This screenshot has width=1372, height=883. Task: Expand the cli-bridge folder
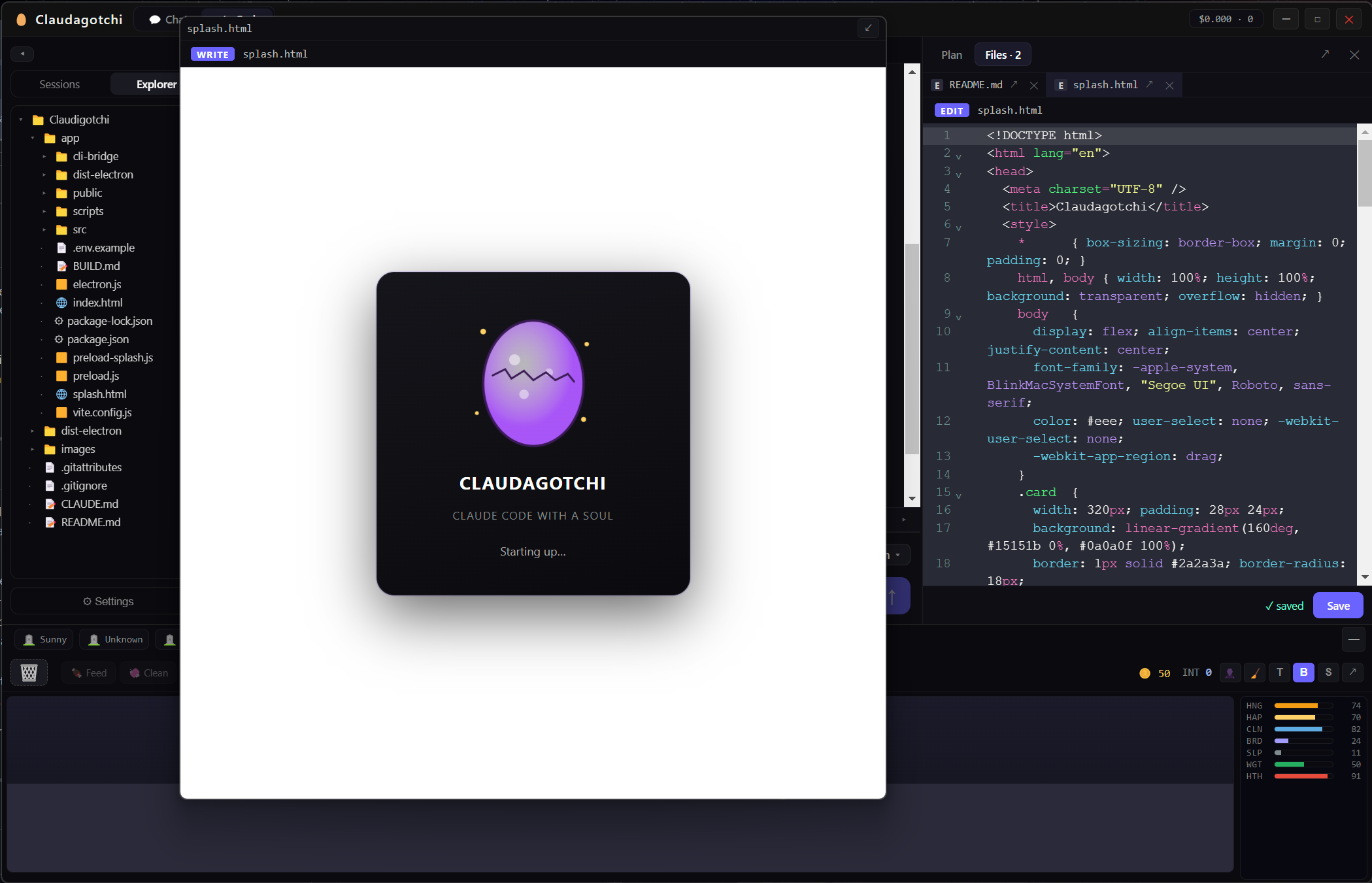[x=44, y=156]
